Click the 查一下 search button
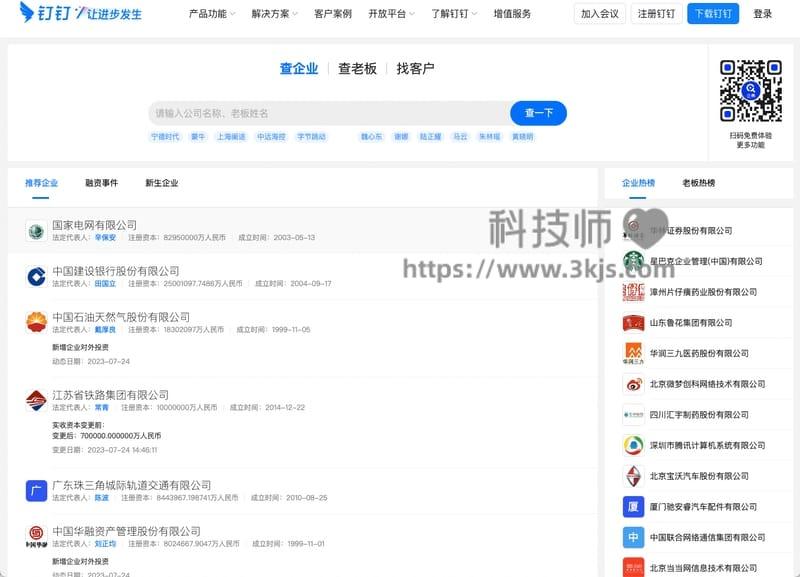800x577 pixels. tap(538, 113)
